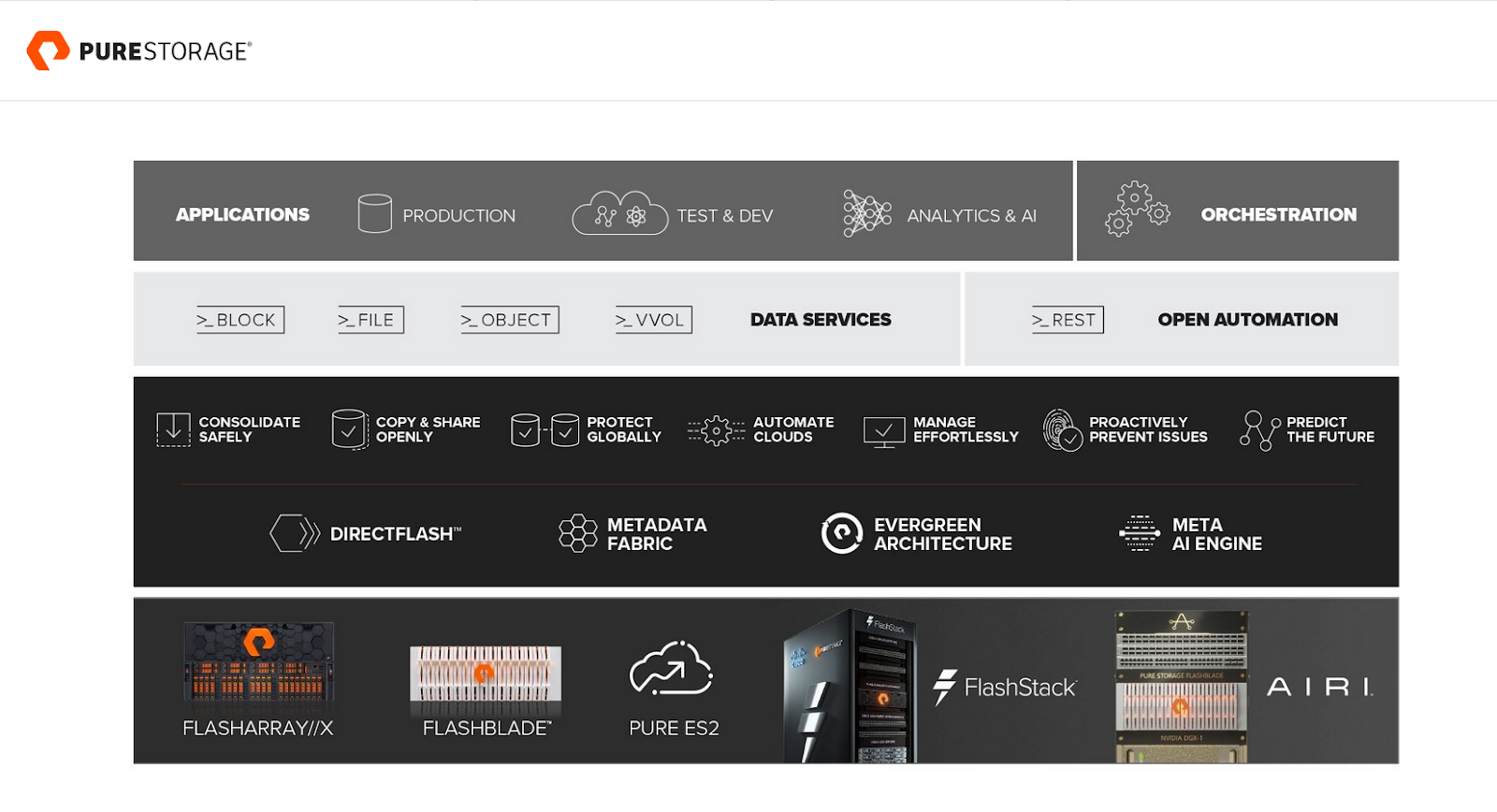Select the Production database cylinder icon
The height and width of the screenshot is (812, 1497).
[375, 213]
